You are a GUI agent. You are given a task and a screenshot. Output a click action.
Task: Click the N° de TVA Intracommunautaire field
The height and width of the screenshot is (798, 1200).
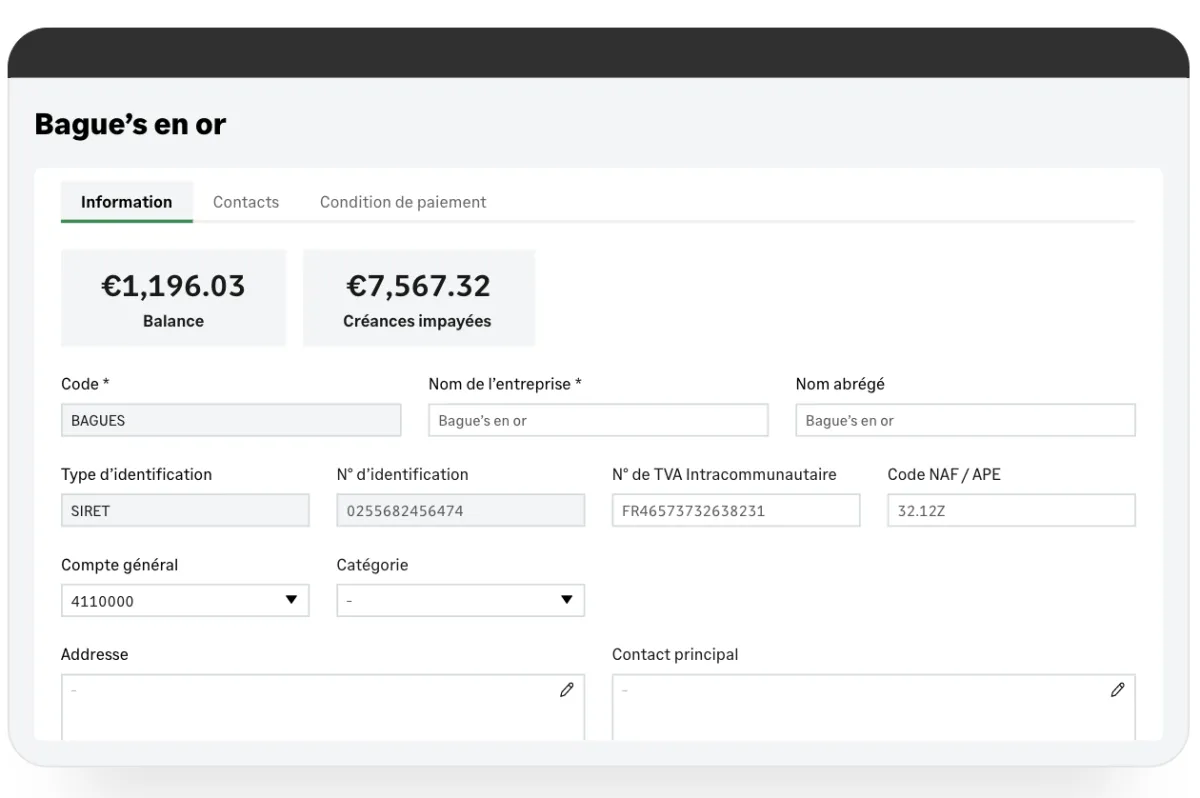pyautogui.click(x=735, y=510)
